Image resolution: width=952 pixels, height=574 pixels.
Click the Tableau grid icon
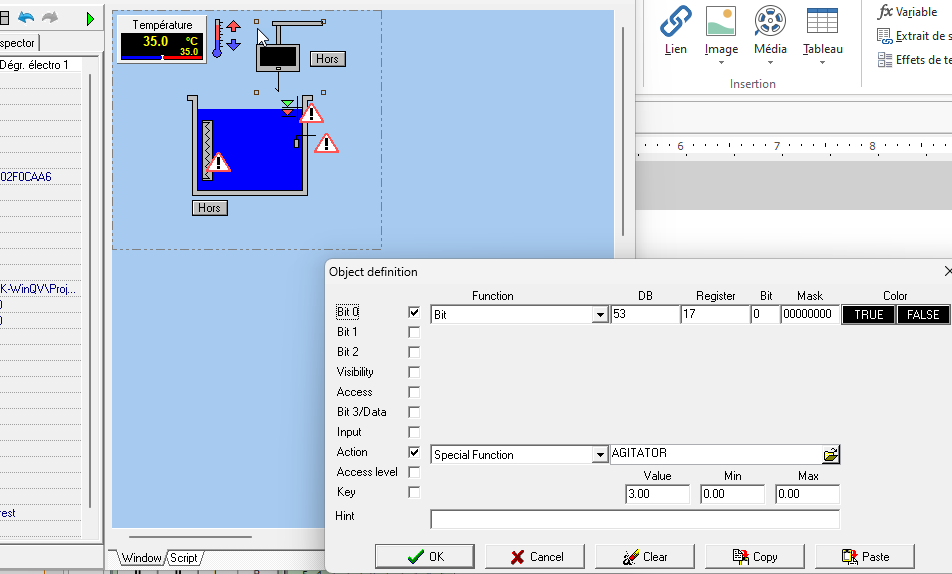pos(822,21)
